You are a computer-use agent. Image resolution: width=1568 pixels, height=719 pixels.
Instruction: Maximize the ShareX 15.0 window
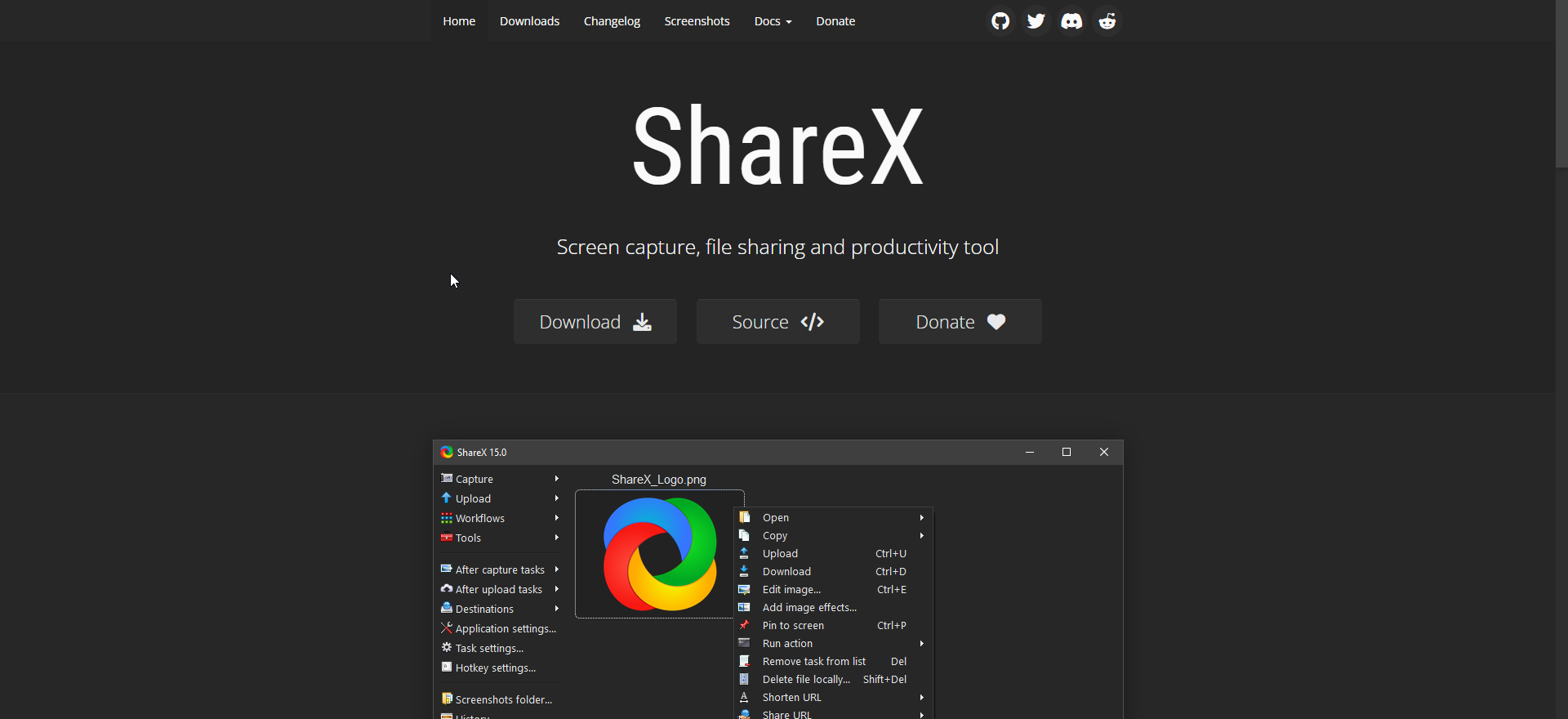[1067, 452]
